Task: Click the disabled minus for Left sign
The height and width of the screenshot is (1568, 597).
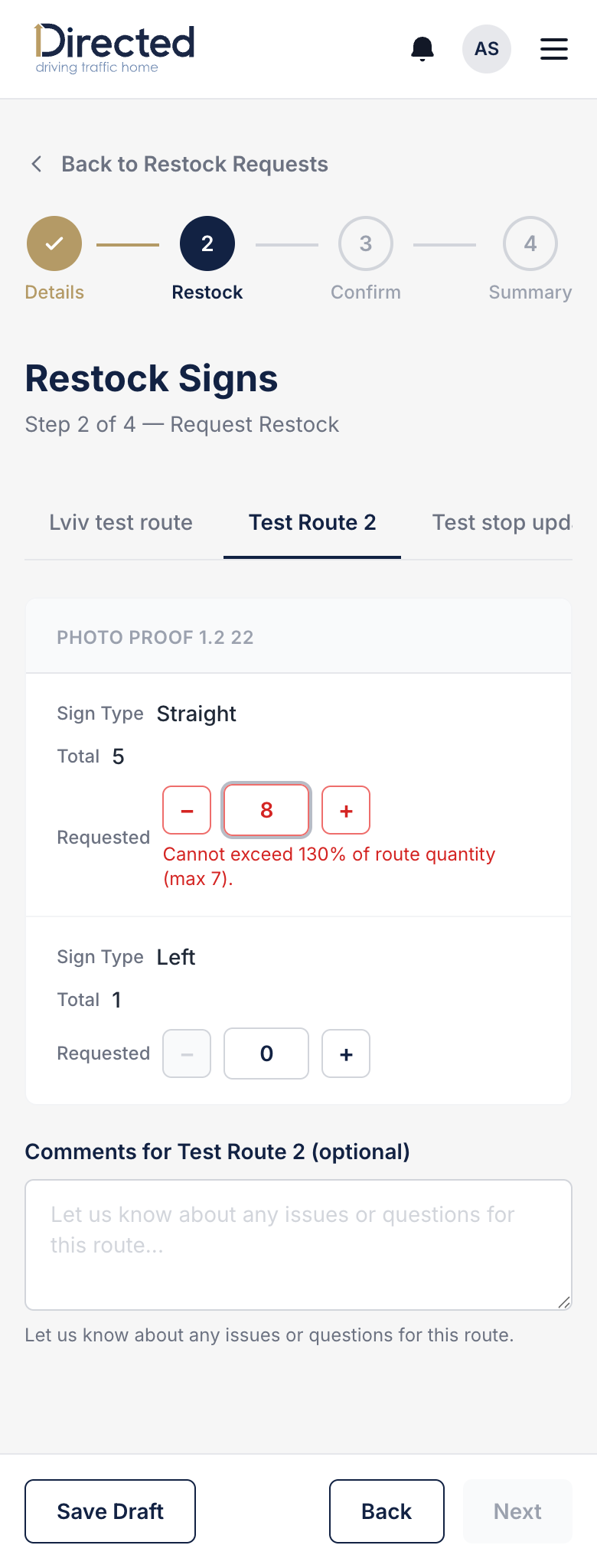Action: [187, 1053]
